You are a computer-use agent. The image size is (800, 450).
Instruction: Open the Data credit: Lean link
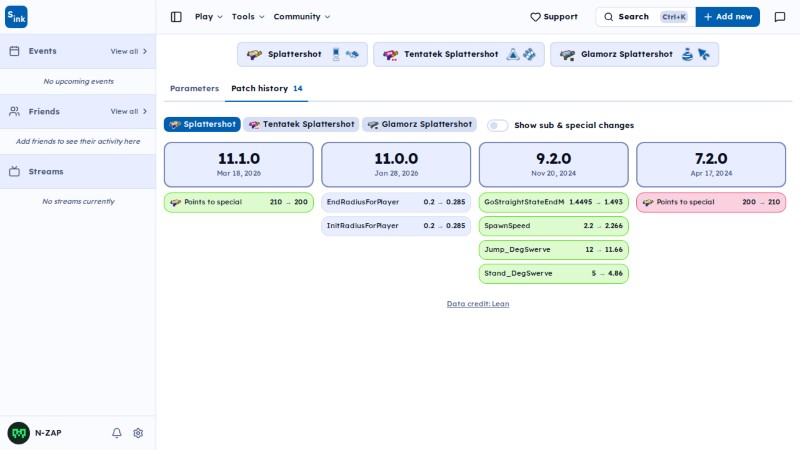(478, 304)
